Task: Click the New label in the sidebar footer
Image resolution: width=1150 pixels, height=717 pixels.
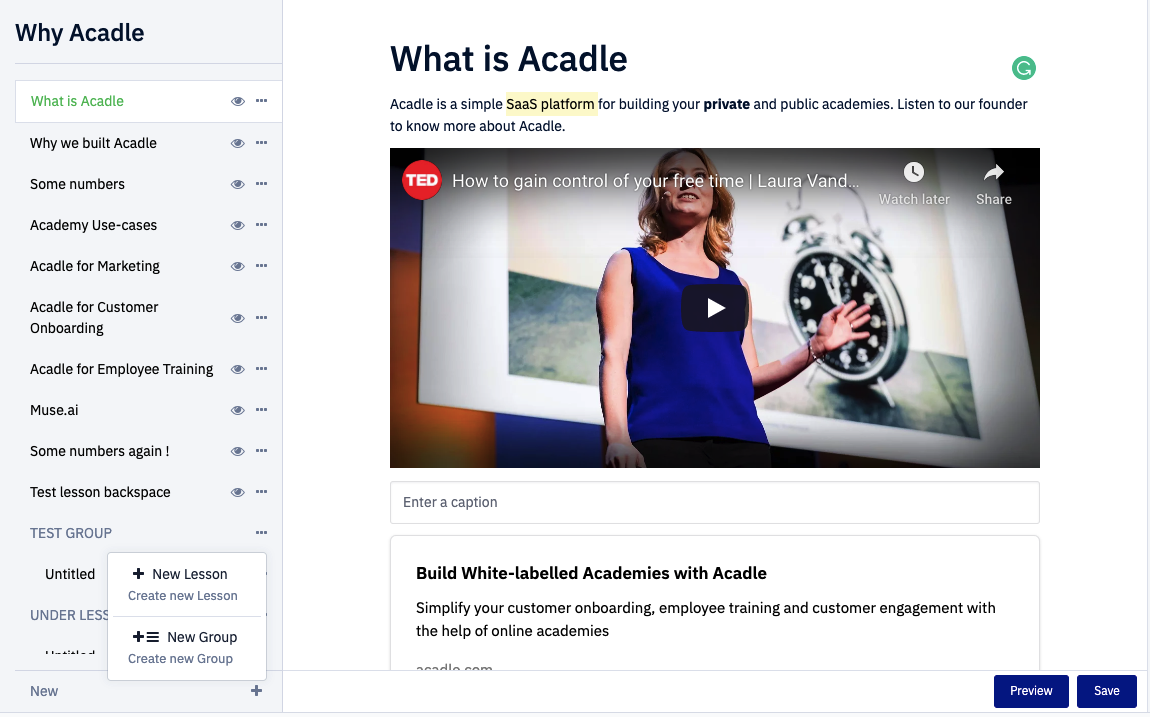Action: 44,691
